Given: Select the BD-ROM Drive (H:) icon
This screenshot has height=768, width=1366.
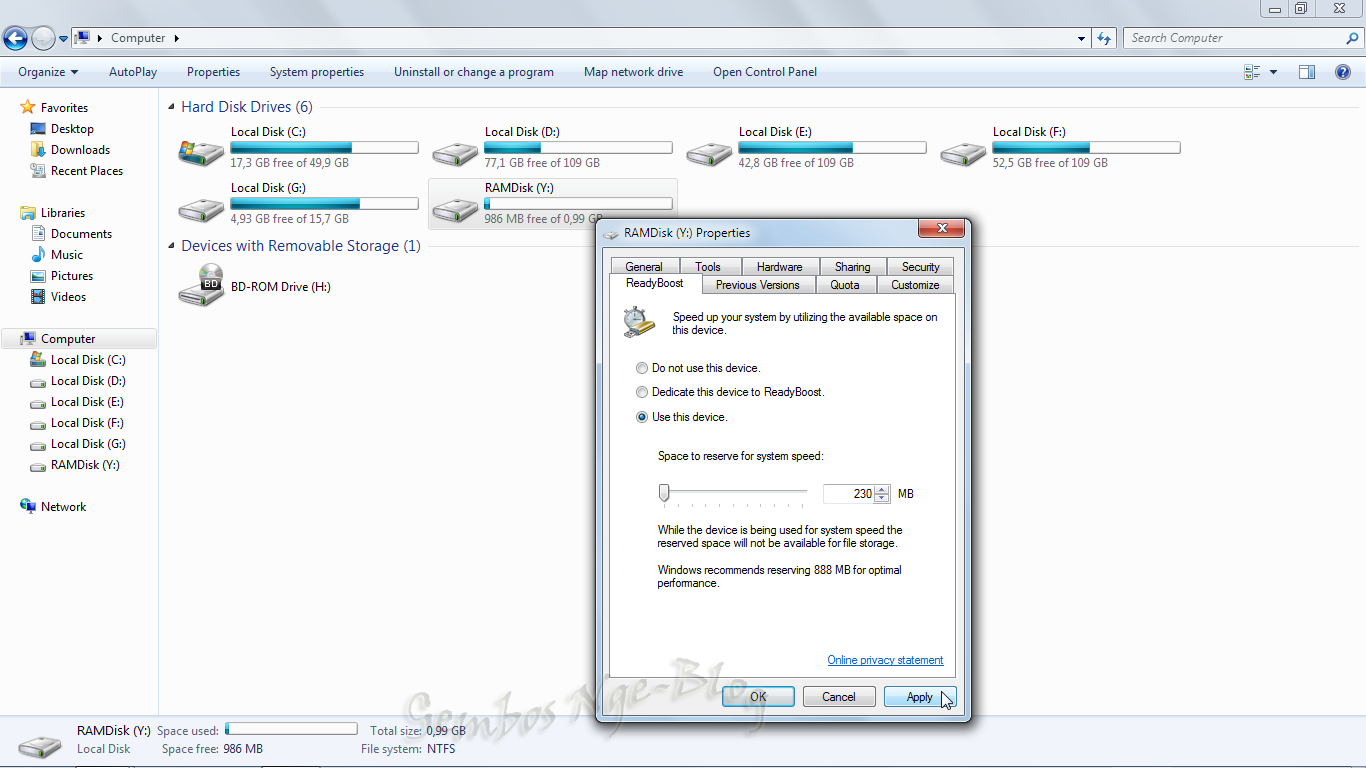Looking at the screenshot, I should pyautogui.click(x=201, y=286).
